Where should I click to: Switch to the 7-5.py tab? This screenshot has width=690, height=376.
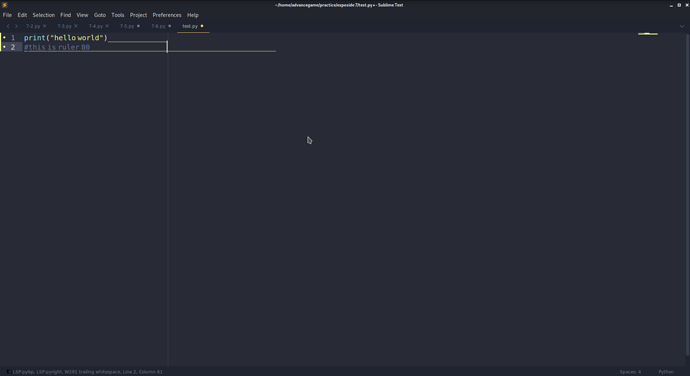coord(127,26)
